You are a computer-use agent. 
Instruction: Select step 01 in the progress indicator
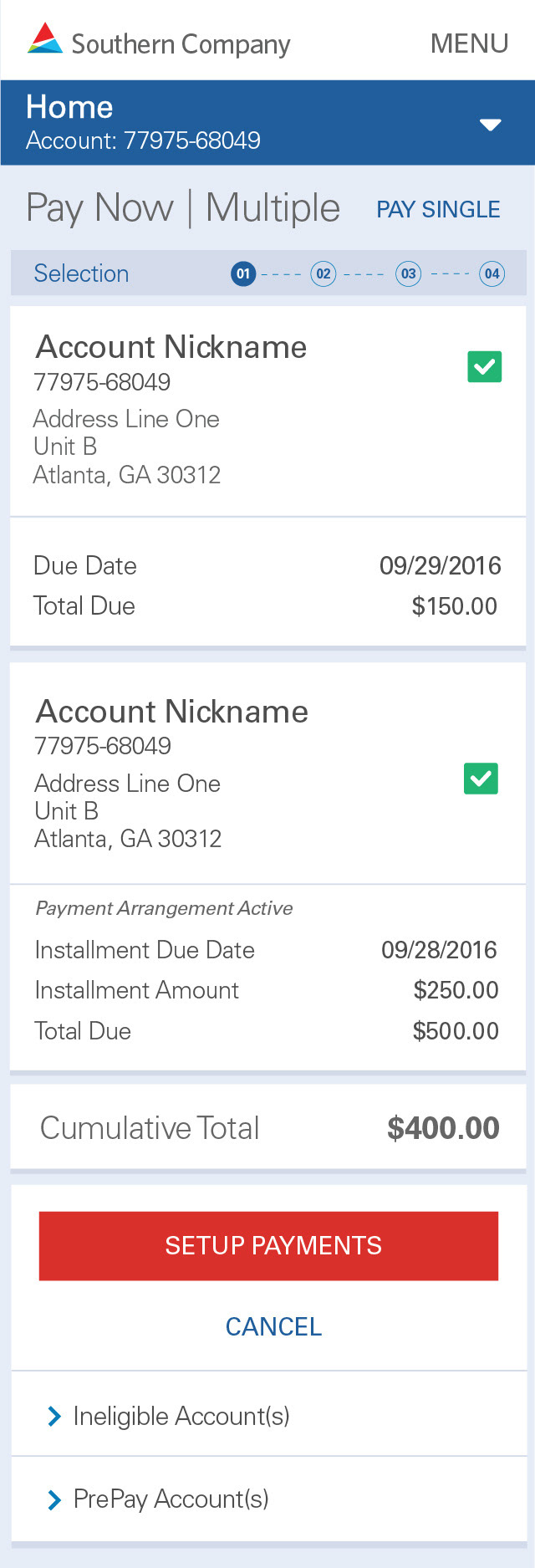tap(243, 273)
